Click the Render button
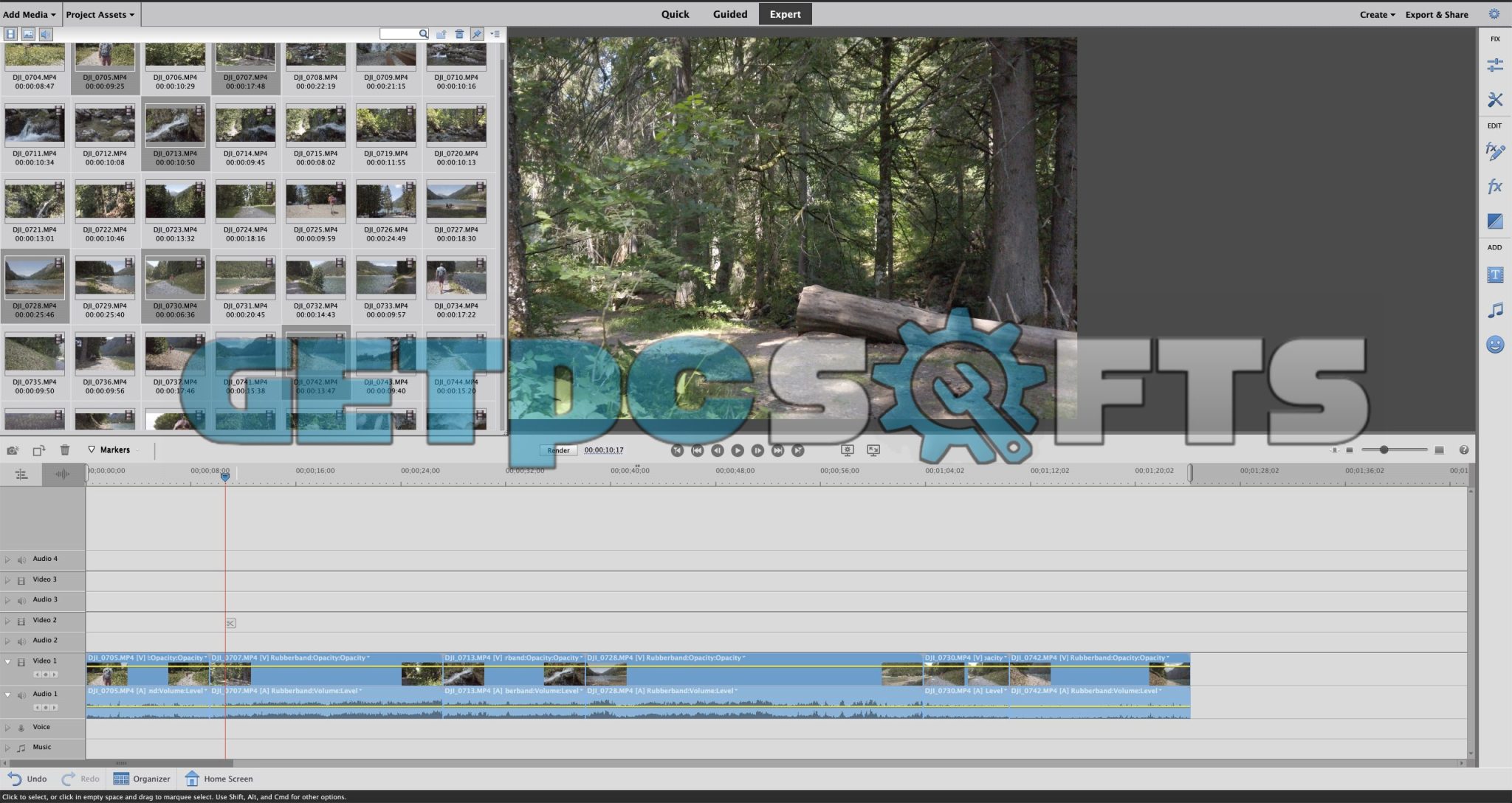1512x803 pixels. (x=558, y=450)
